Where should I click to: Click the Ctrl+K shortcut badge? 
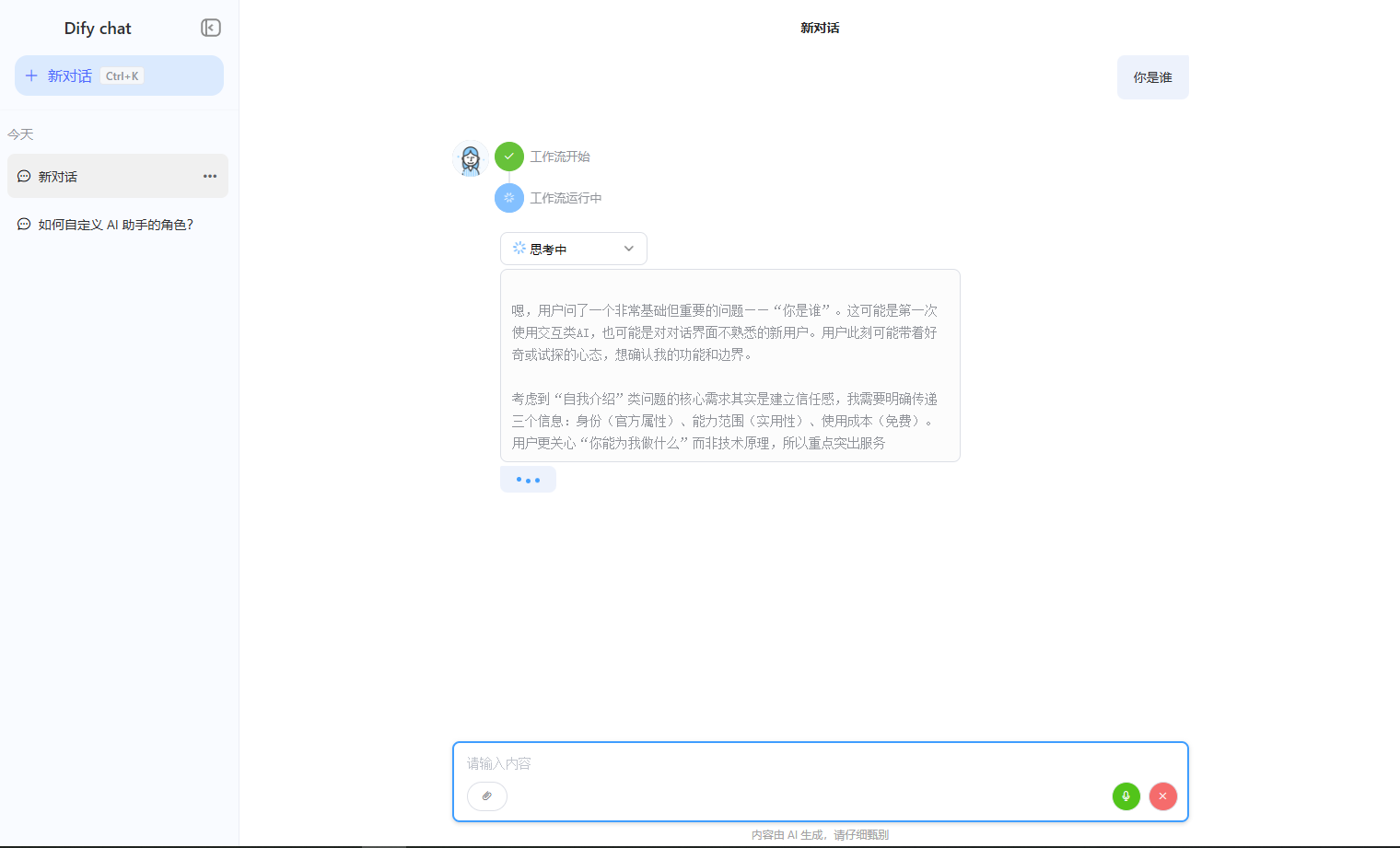point(122,76)
